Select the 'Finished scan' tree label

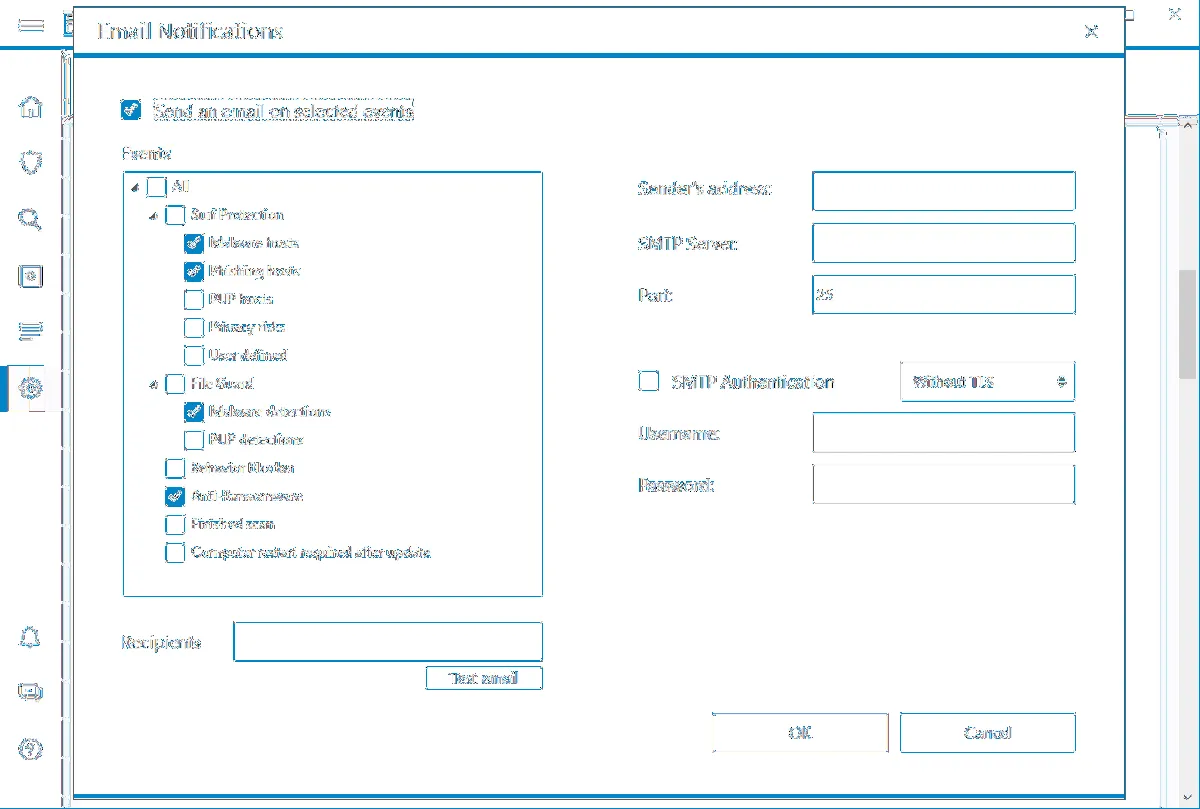point(232,524)
